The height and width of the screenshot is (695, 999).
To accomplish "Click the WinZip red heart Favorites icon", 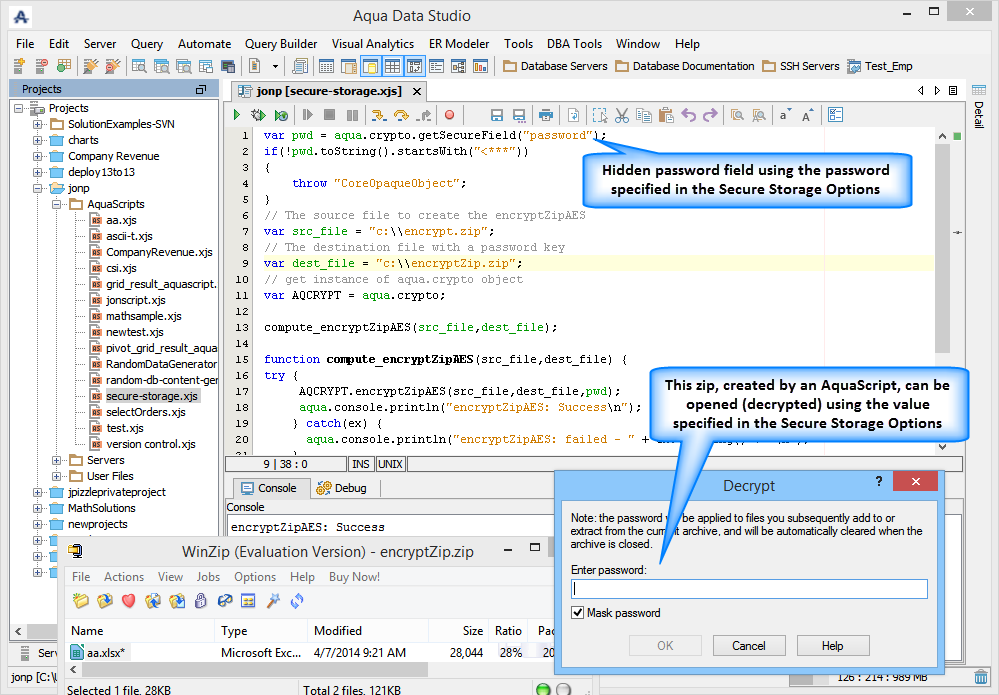I will coord(128,601).
